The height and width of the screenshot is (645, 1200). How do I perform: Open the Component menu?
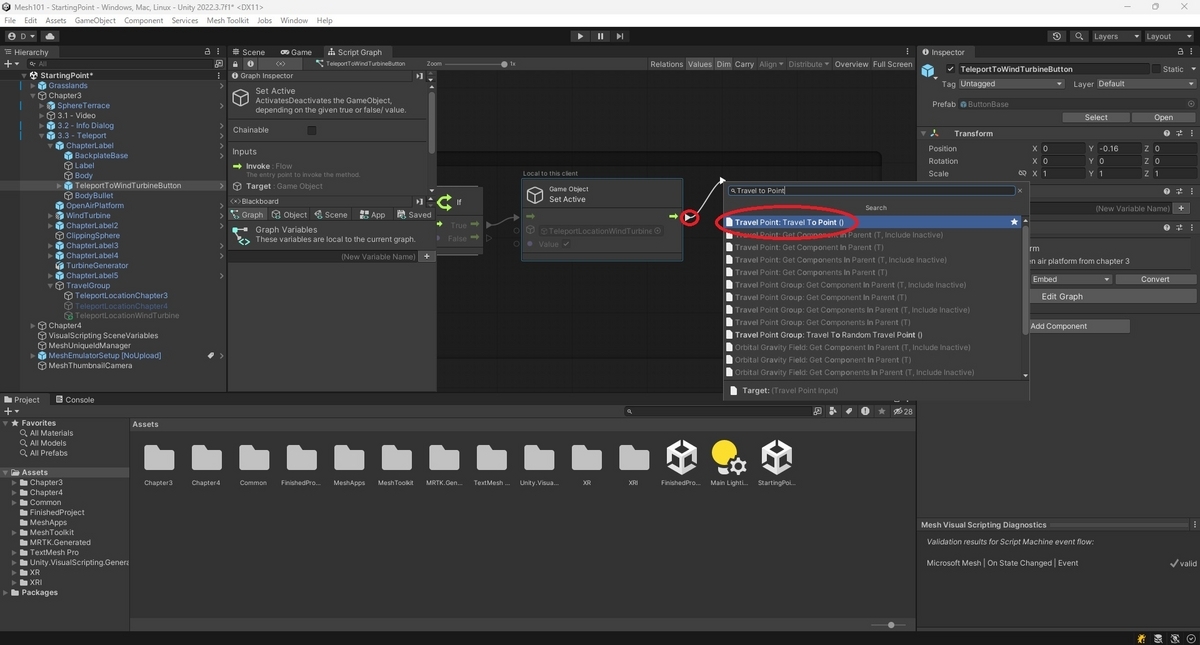tap(143, 20)
